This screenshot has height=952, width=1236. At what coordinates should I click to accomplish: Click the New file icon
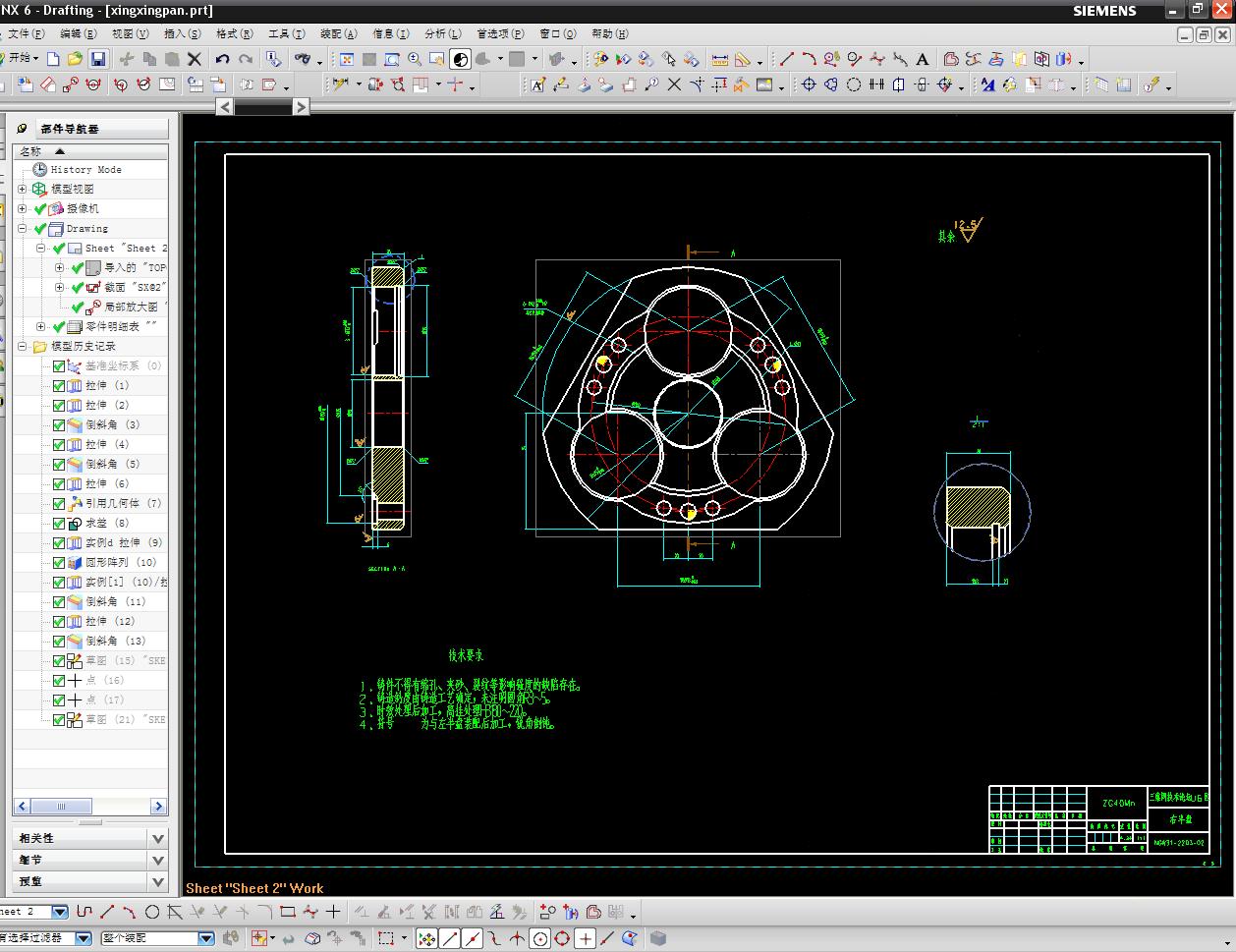(53, 59)
